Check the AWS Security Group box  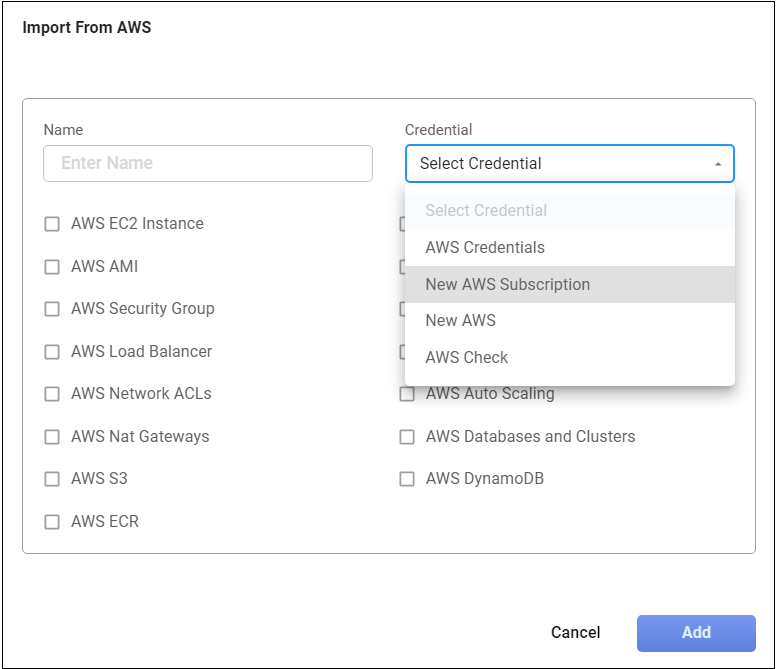[52, 309]
